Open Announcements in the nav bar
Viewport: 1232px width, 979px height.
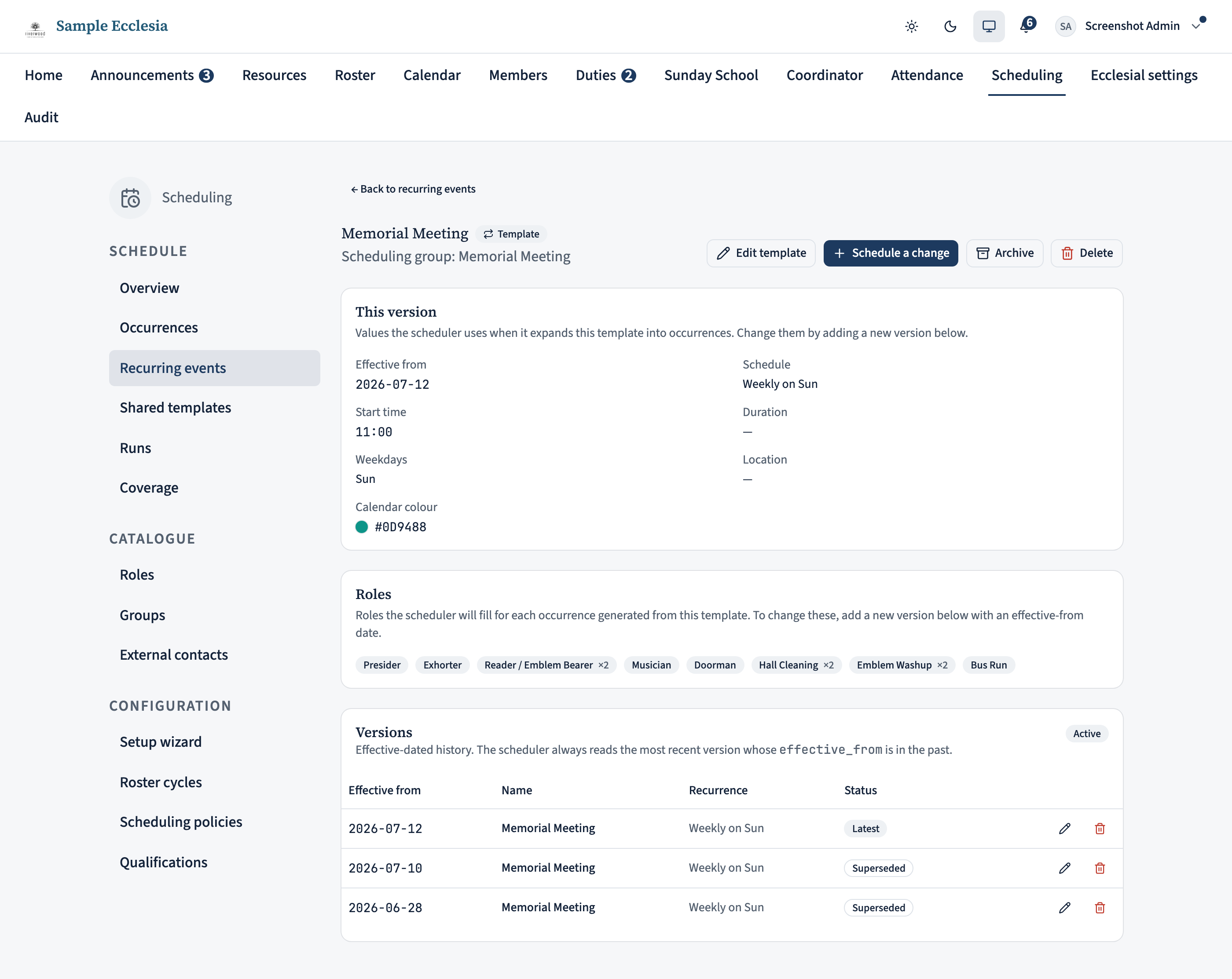pyautogui.click(x=152, y=75)
